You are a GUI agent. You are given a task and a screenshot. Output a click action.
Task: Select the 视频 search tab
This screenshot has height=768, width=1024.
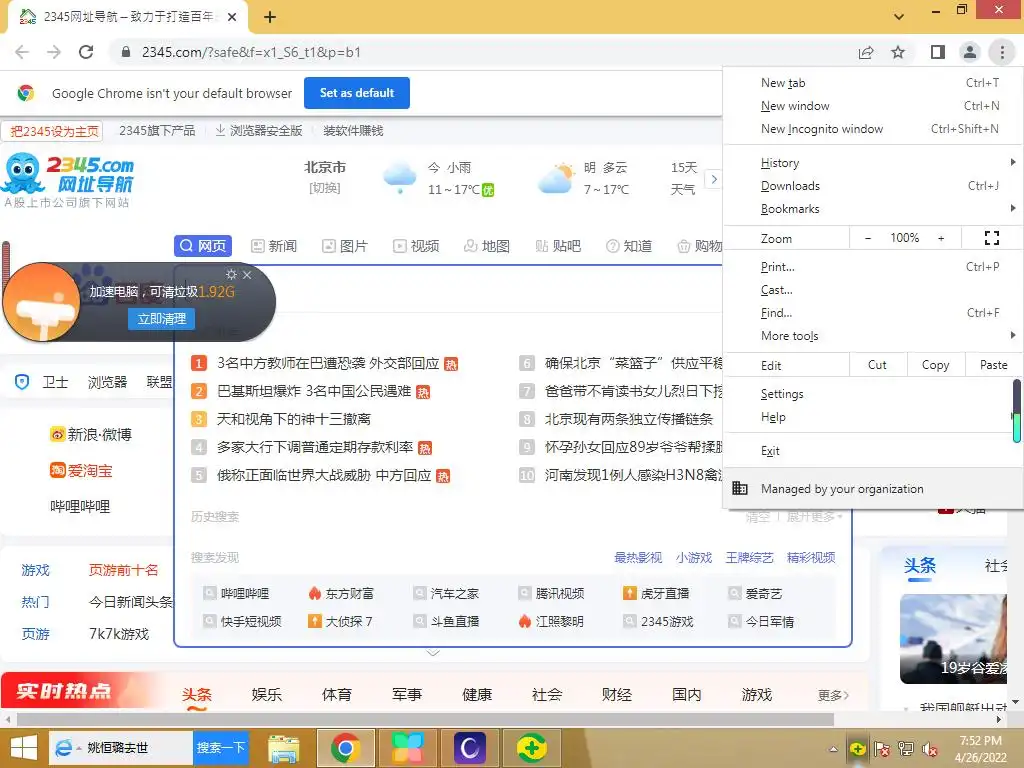coord(416,246)
